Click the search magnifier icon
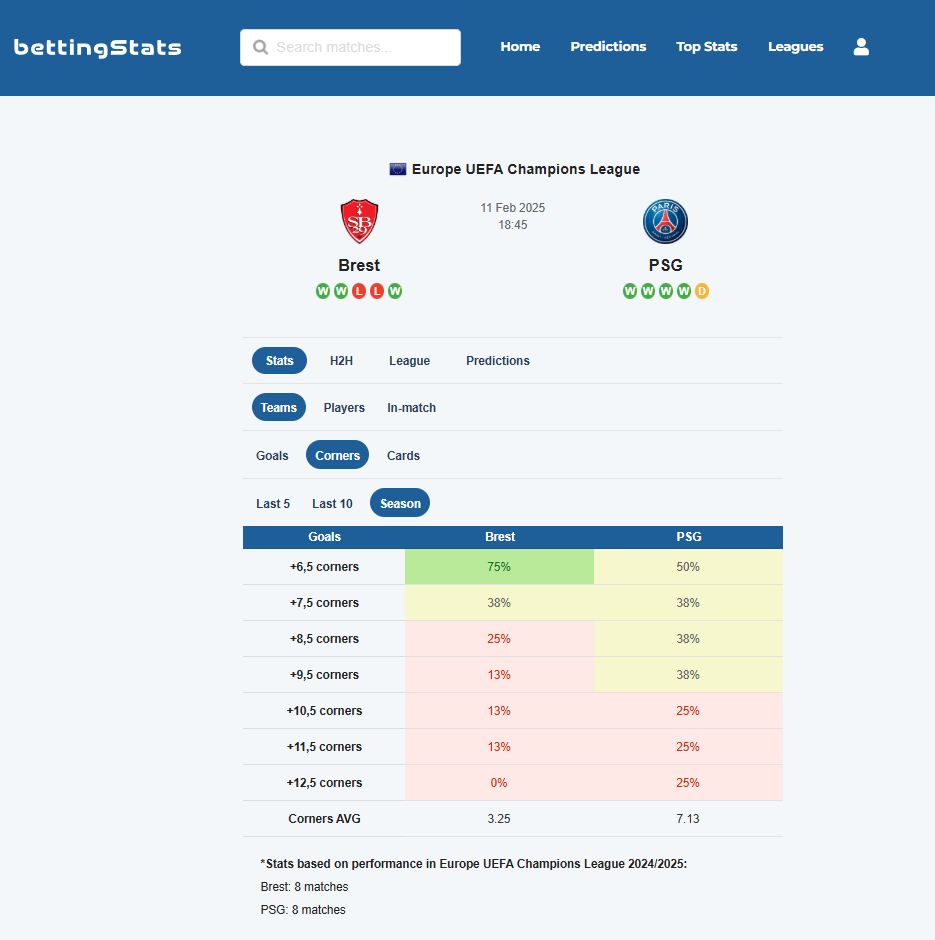 point(260,47)
